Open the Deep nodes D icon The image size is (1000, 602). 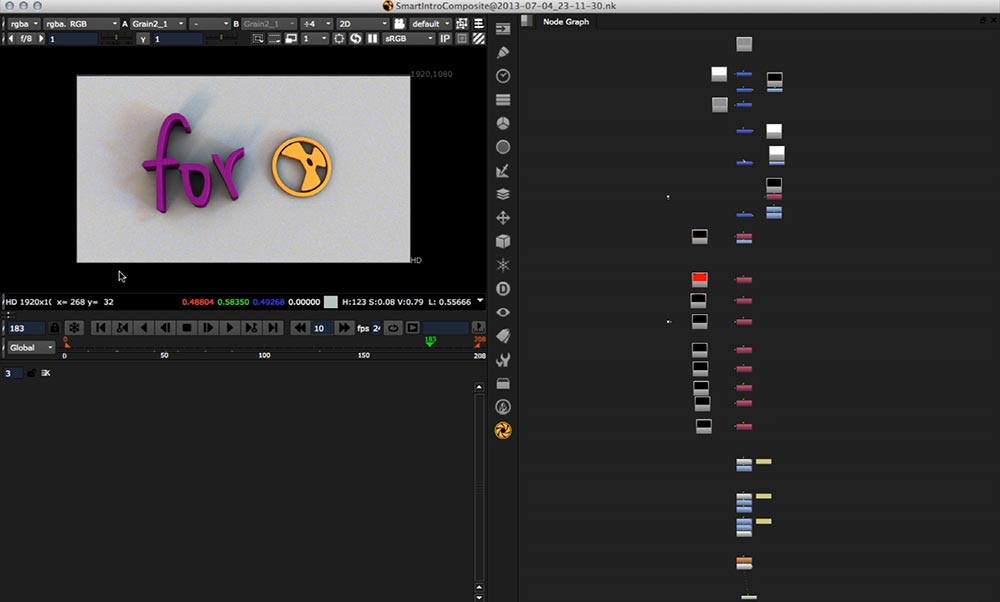tap(503, 289)
